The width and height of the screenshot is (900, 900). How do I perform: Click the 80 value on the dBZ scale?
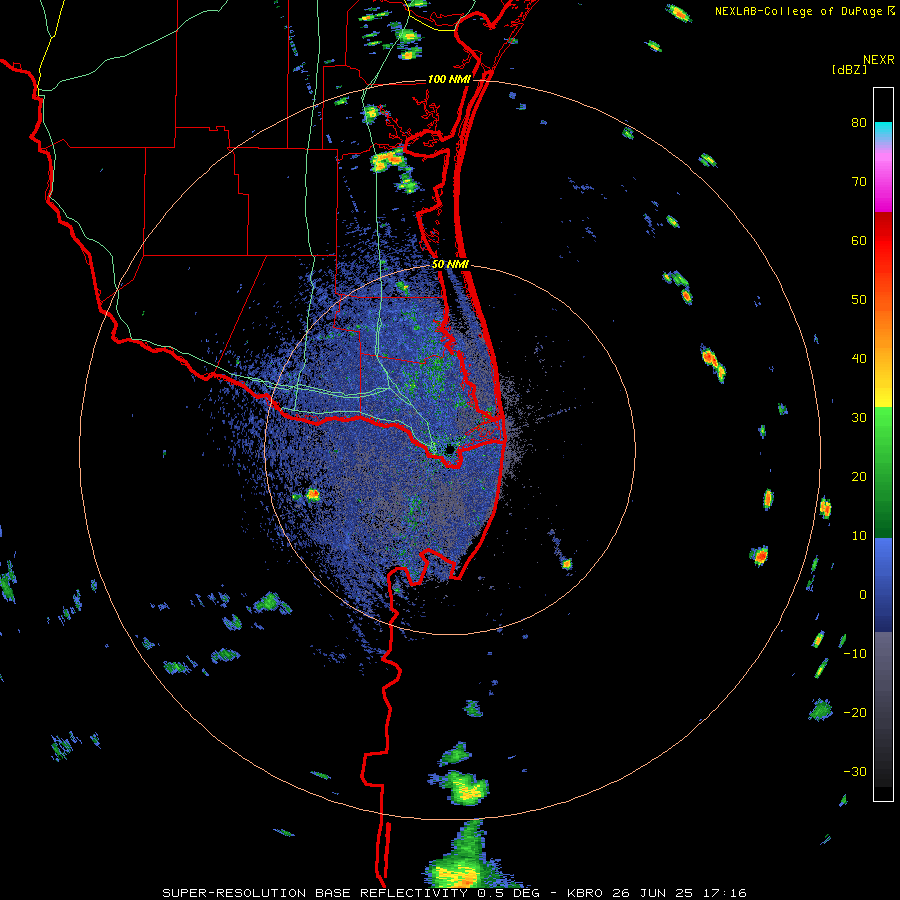click(x=859, y=123)
